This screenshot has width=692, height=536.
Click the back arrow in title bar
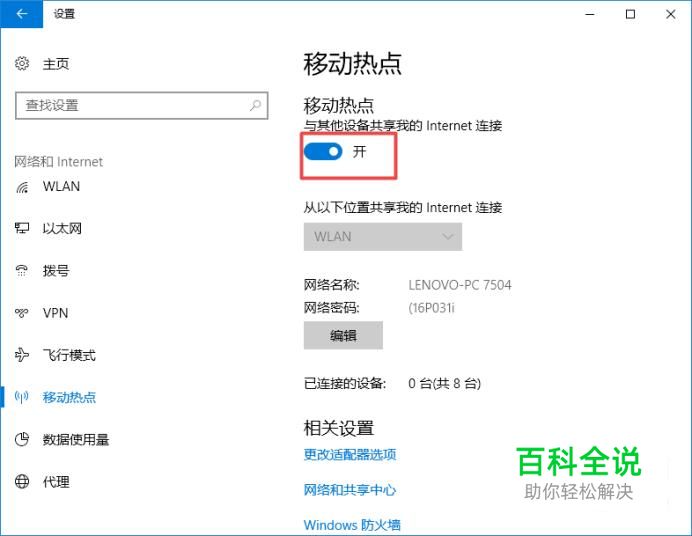21,14
